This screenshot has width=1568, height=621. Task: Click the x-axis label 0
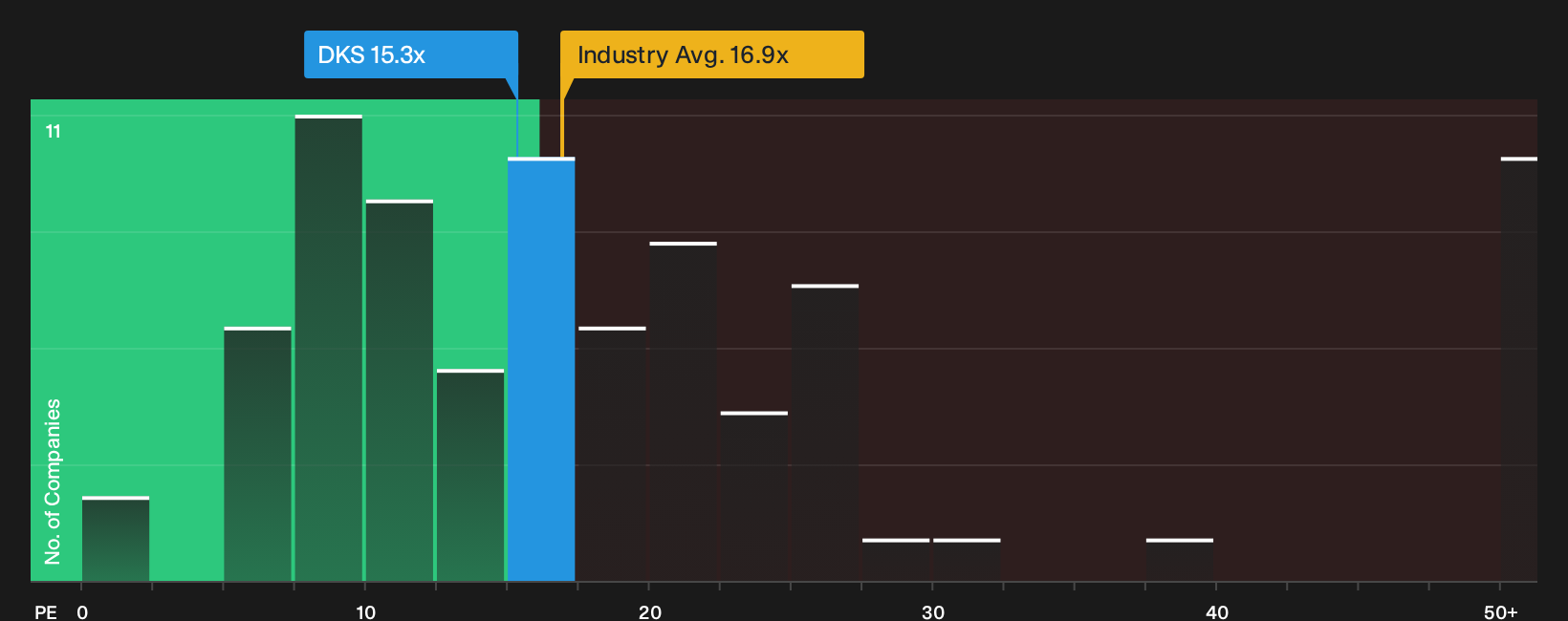[x=82, y=611]
